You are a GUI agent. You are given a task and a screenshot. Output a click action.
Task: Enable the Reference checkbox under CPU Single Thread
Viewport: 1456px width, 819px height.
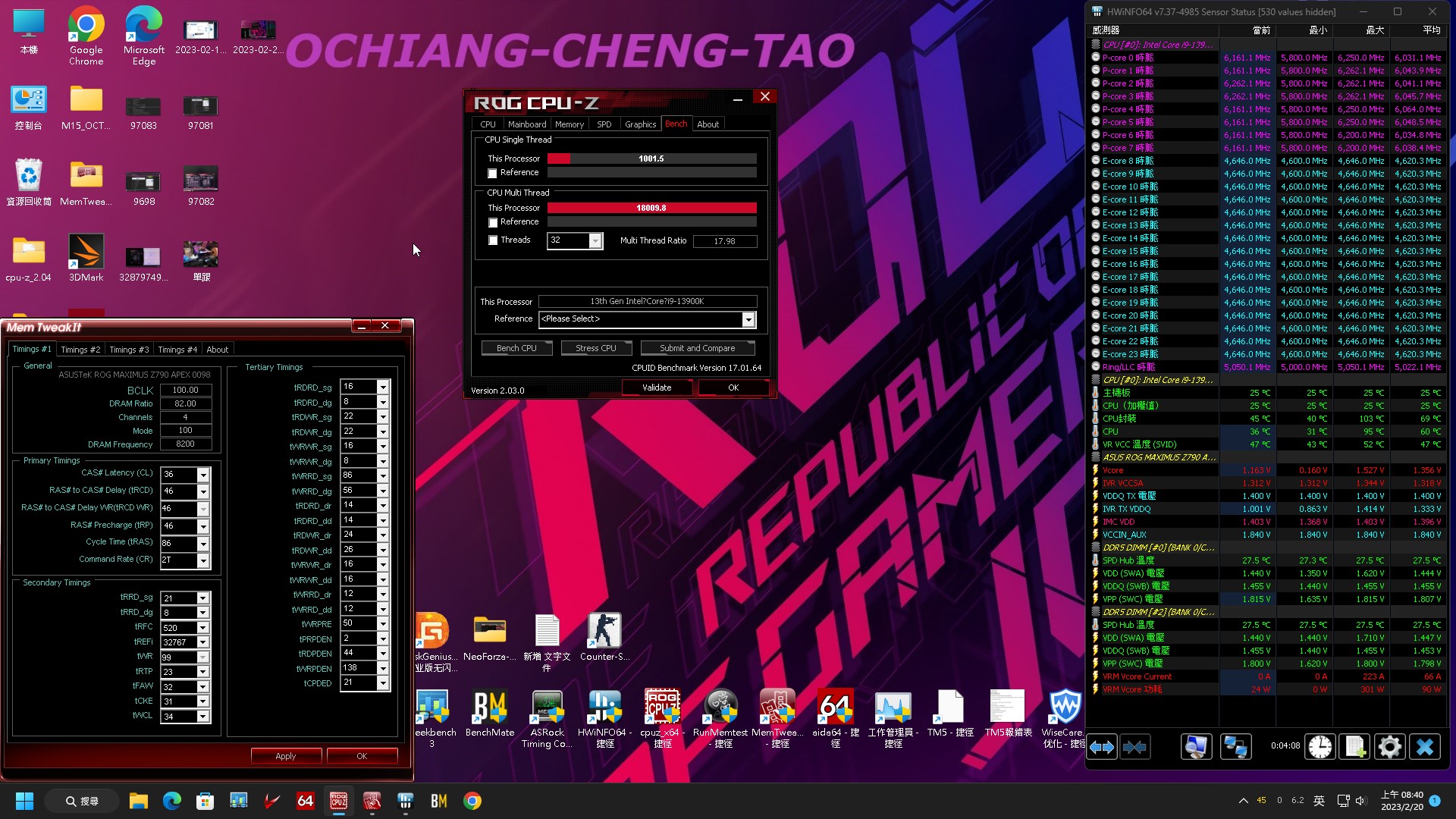coord(492,173)
